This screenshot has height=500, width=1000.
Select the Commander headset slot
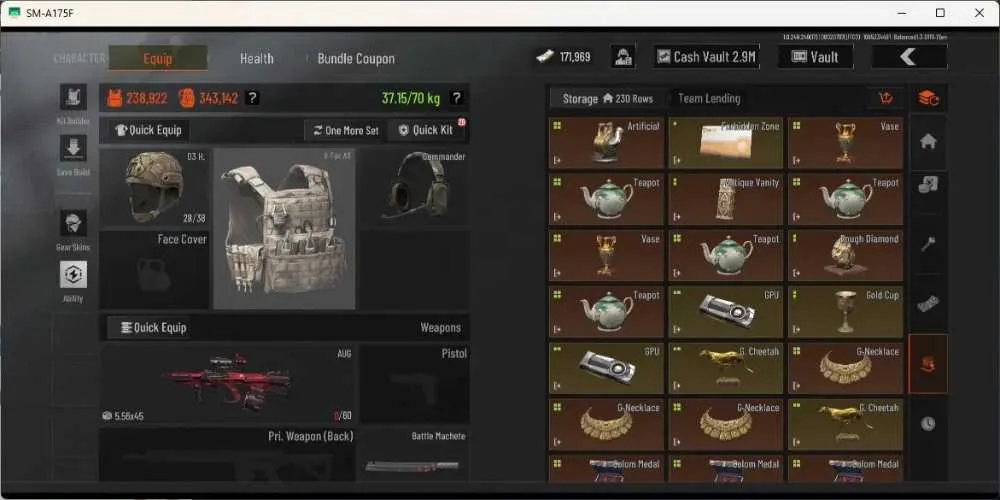pyautogui.click(x=415, y=188)
